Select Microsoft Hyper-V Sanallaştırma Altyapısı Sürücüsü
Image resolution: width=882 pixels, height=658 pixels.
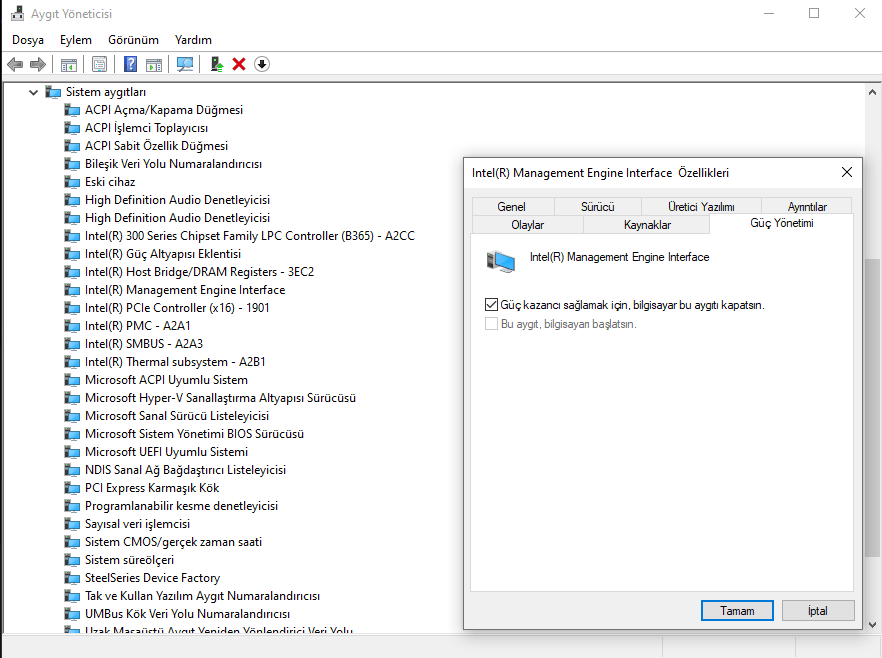point(220,398)
